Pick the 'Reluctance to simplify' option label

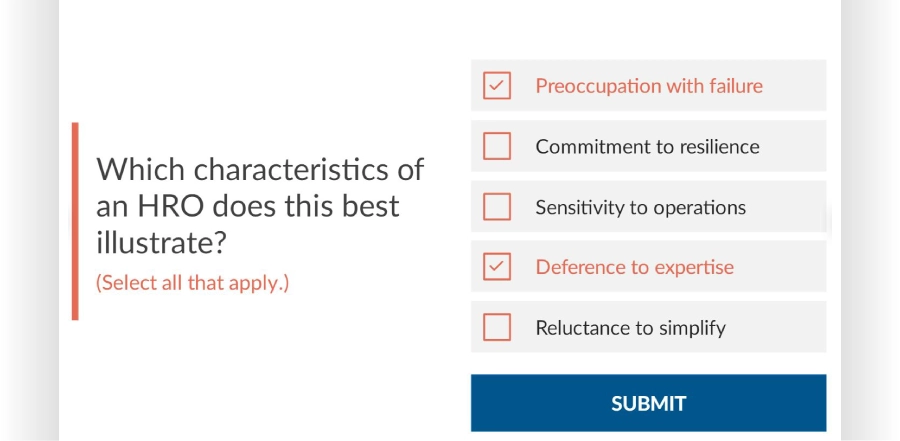pyautogui.click(x=630, y=328)
